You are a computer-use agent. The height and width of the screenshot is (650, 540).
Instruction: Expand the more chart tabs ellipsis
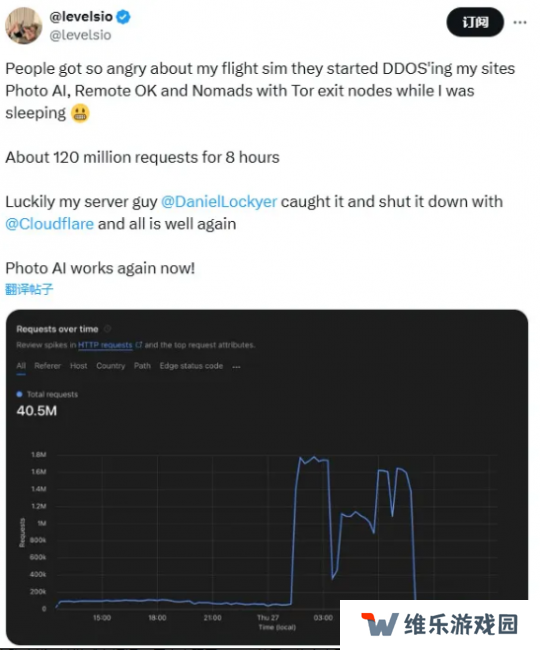(x=236, y=366)
